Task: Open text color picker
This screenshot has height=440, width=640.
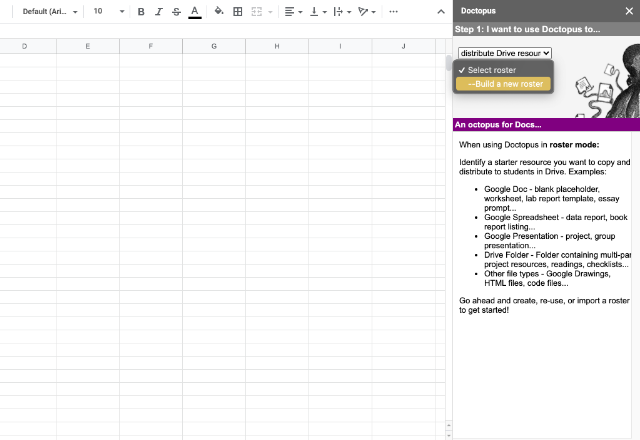Action: [195, 12]
